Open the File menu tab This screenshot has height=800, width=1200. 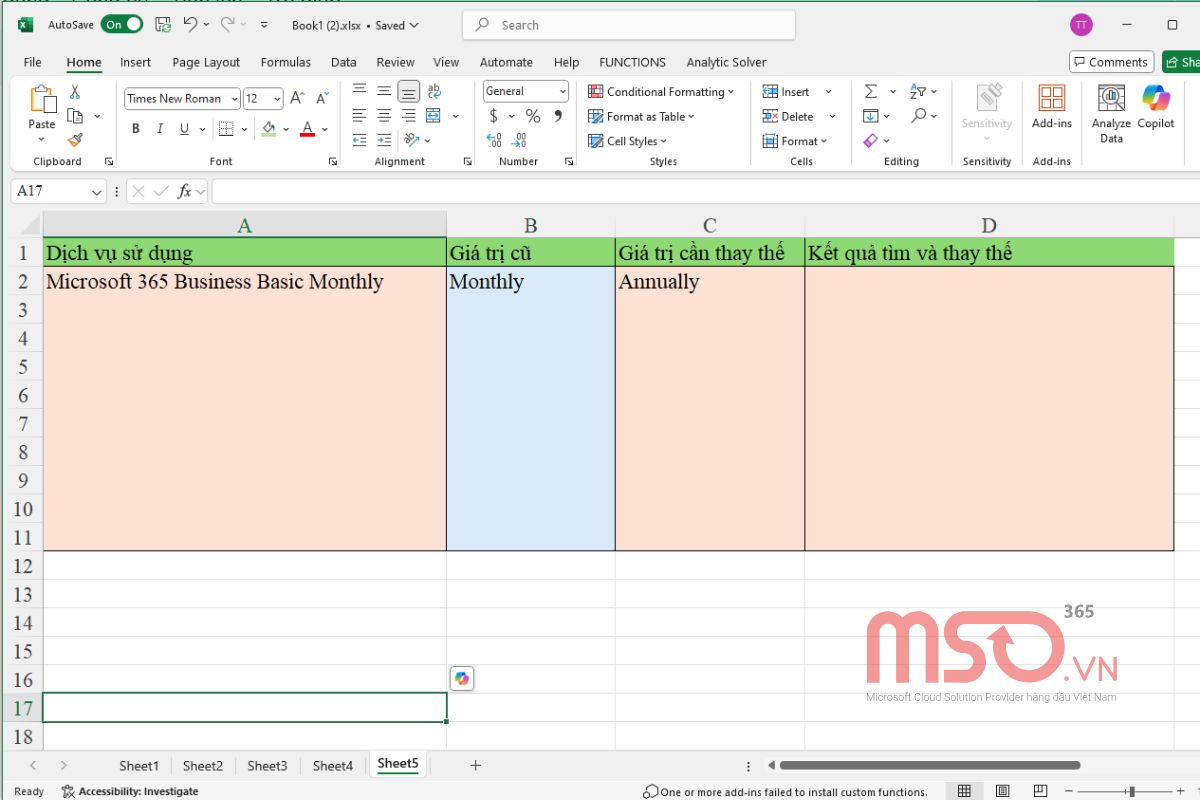pyautogui.click(x=32, y=62)
